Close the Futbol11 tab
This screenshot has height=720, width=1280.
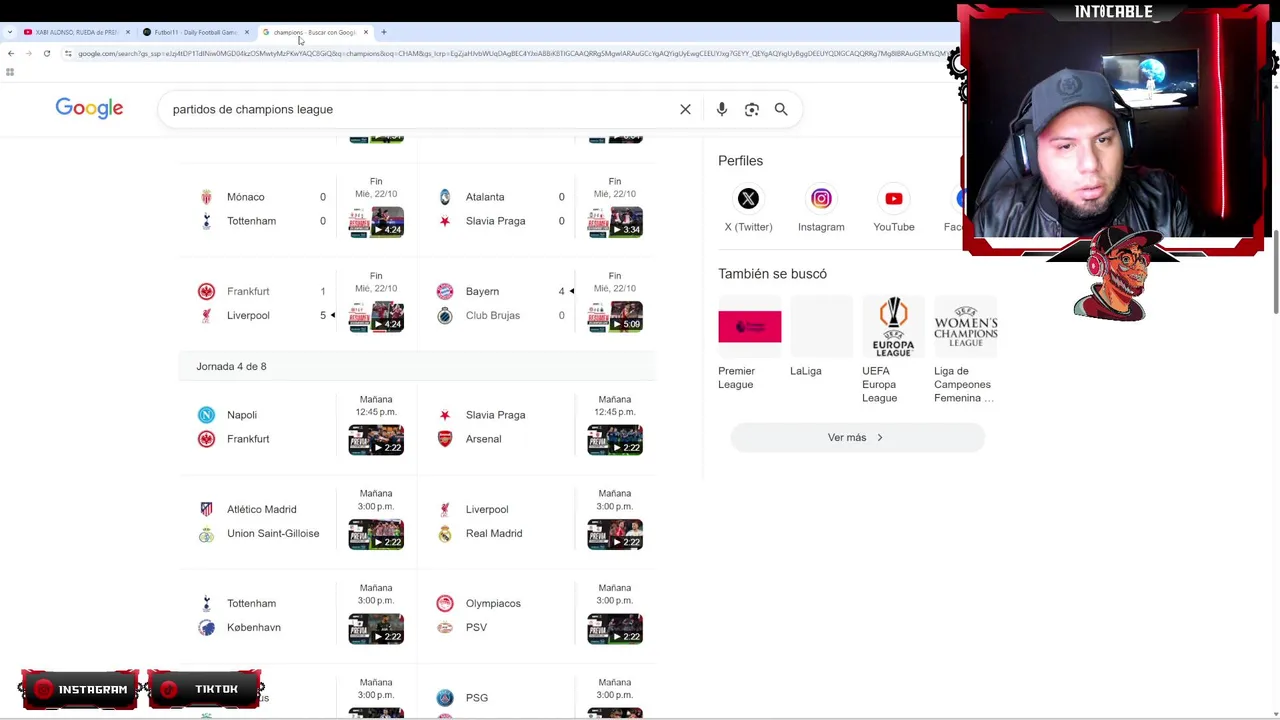coord(247,32)
